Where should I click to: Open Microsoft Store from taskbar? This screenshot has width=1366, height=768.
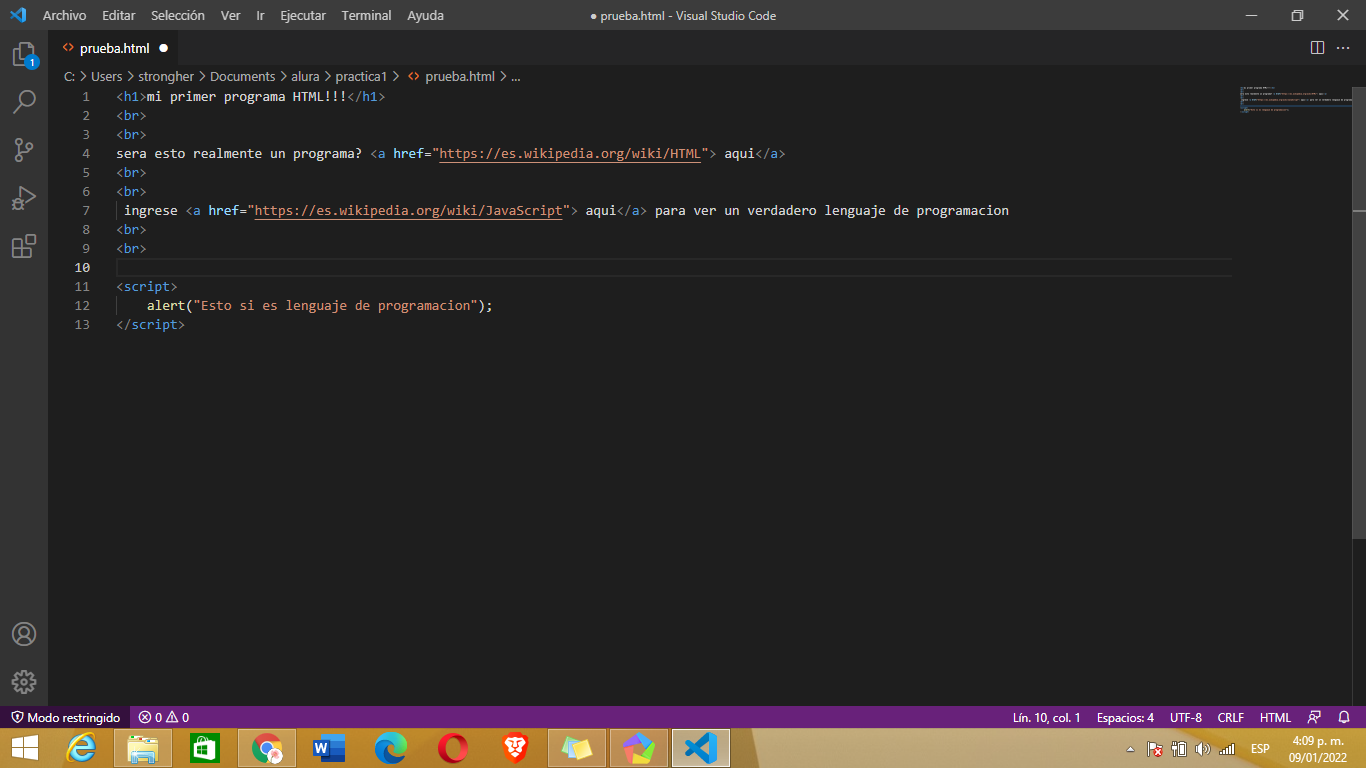coord(204,748)
